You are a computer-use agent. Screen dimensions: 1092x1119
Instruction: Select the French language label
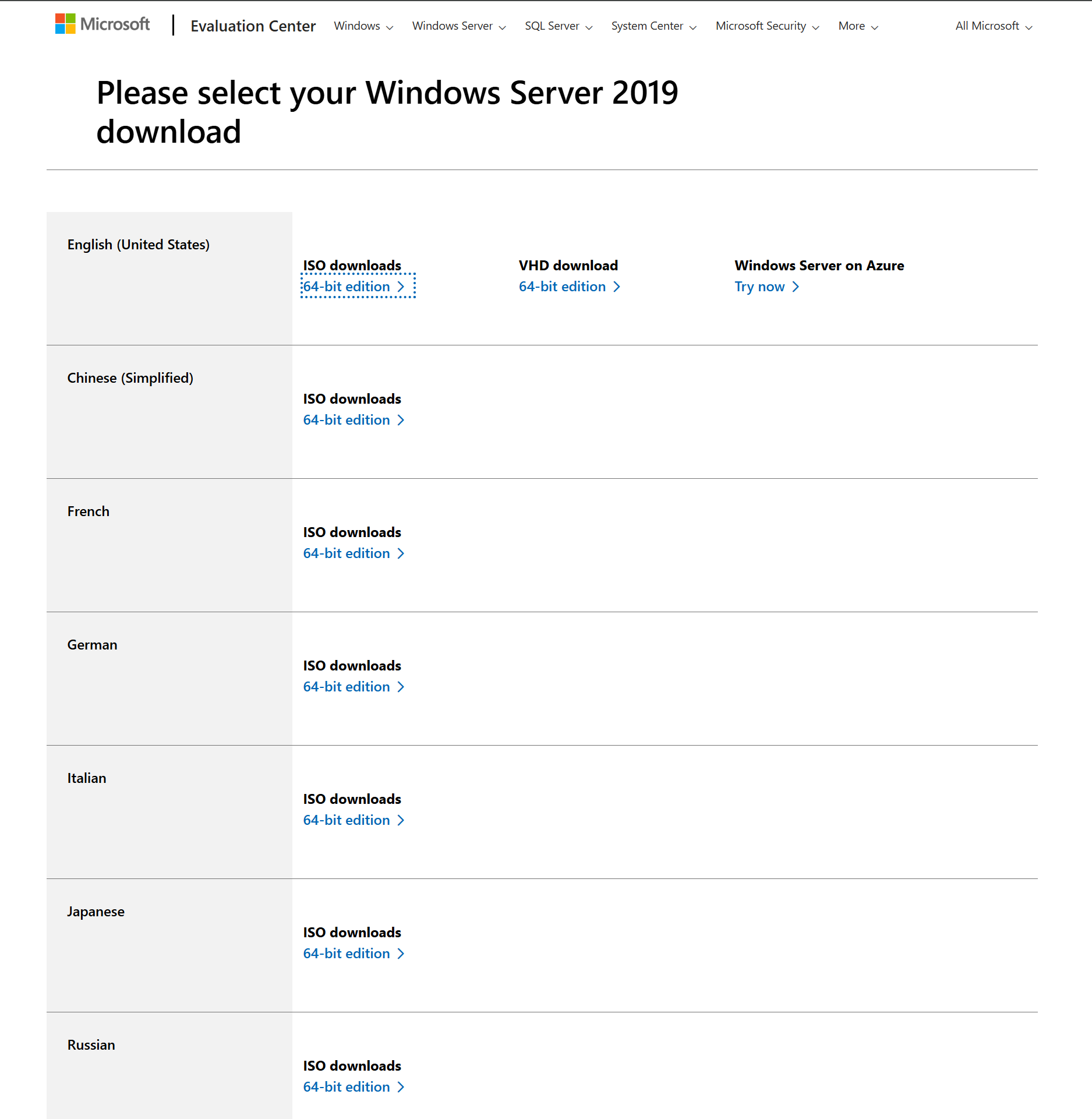89,511
